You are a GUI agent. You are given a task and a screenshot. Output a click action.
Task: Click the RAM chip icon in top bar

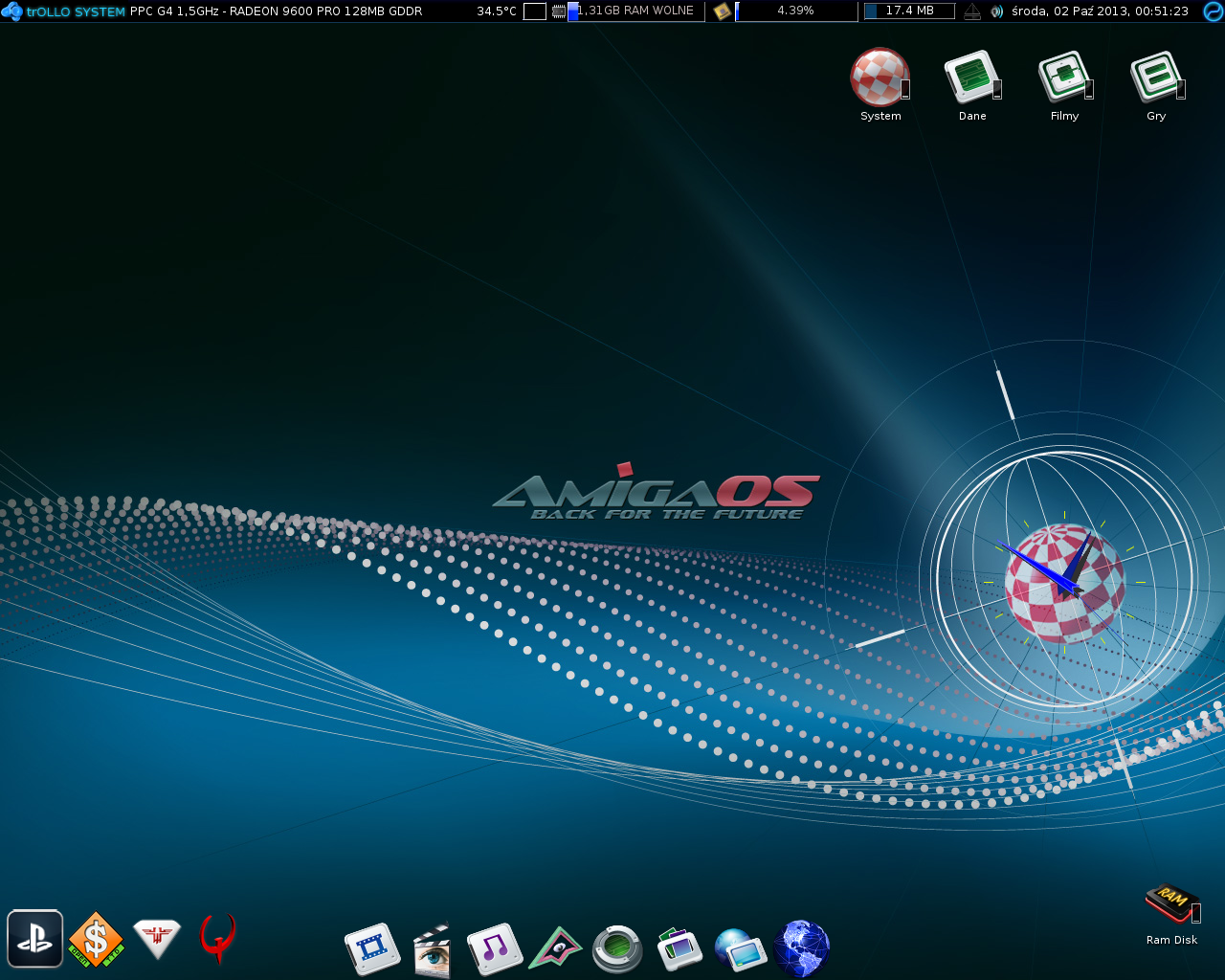(559, 11)
